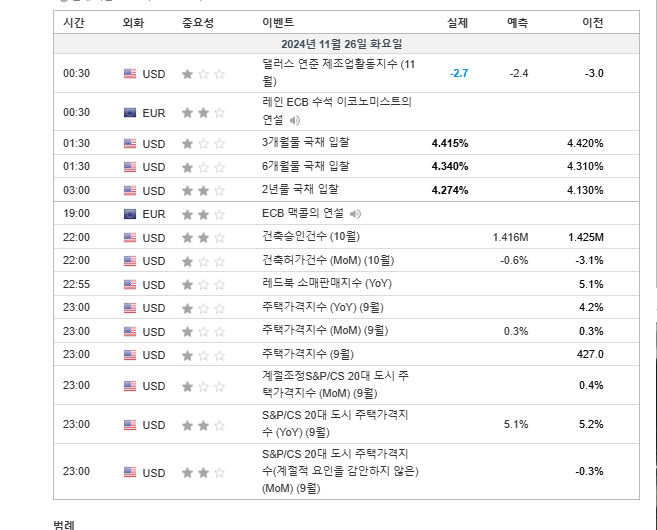Click US flag in 달러스 연준 제조업활동지수 row

(x=130, y=74)
